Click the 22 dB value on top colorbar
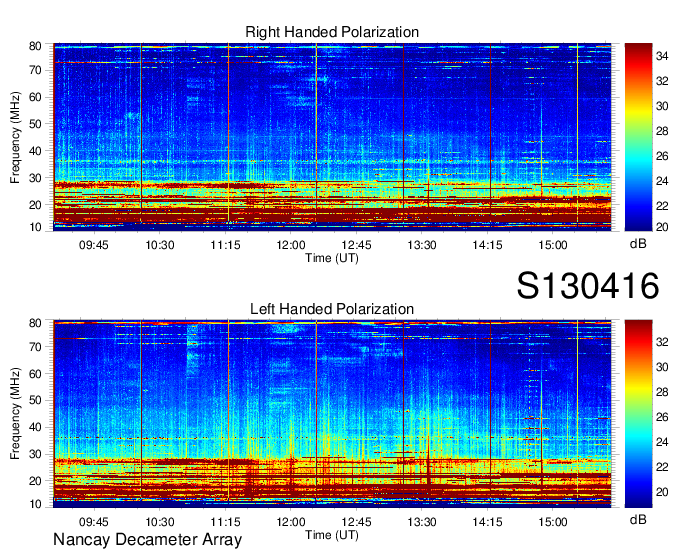680x552 pixels. point(662,206)
